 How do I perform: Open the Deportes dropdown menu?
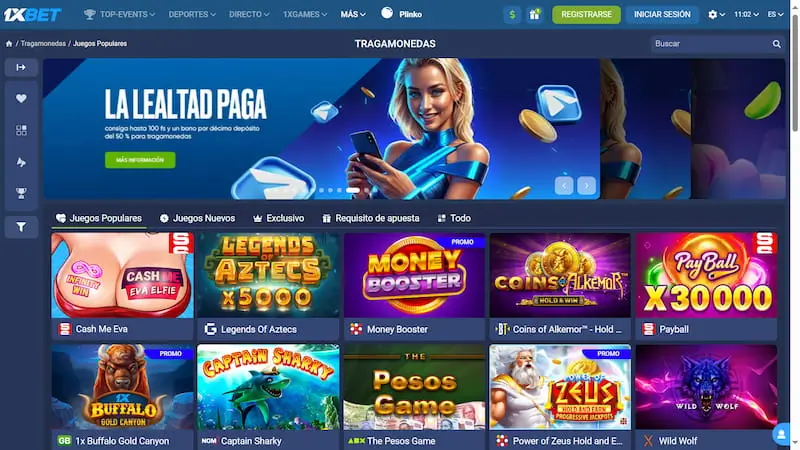point(192,15)
